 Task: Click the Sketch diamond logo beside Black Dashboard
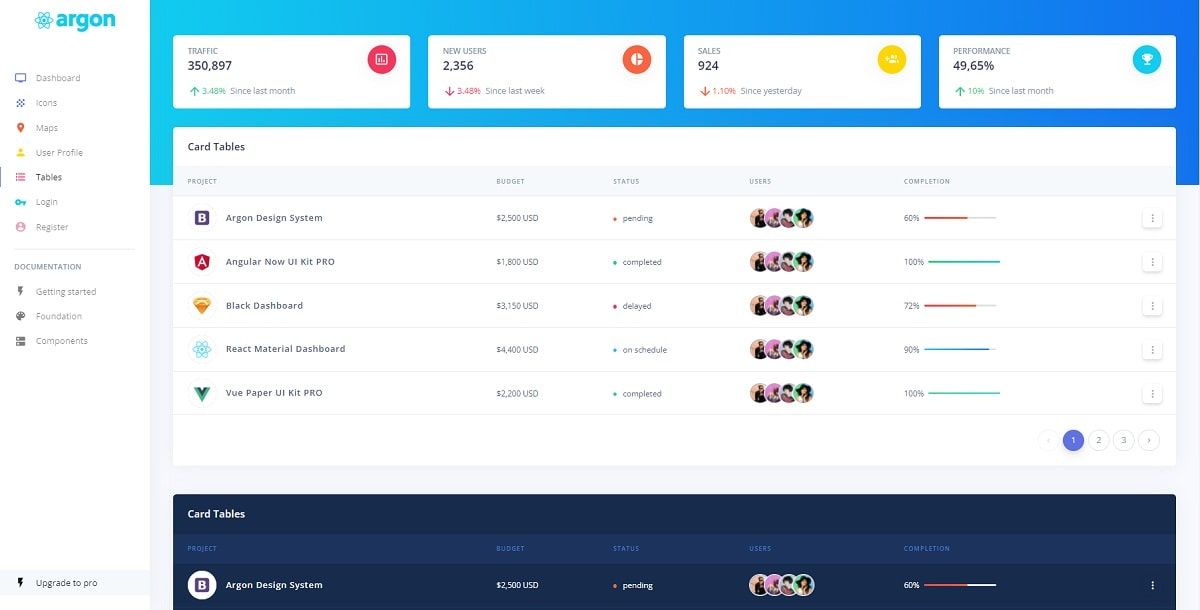(203, 305)
